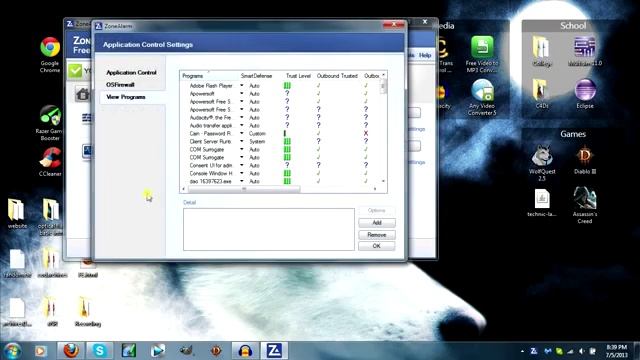
Task: Click the greyed Options button
Action: (377, 211)
